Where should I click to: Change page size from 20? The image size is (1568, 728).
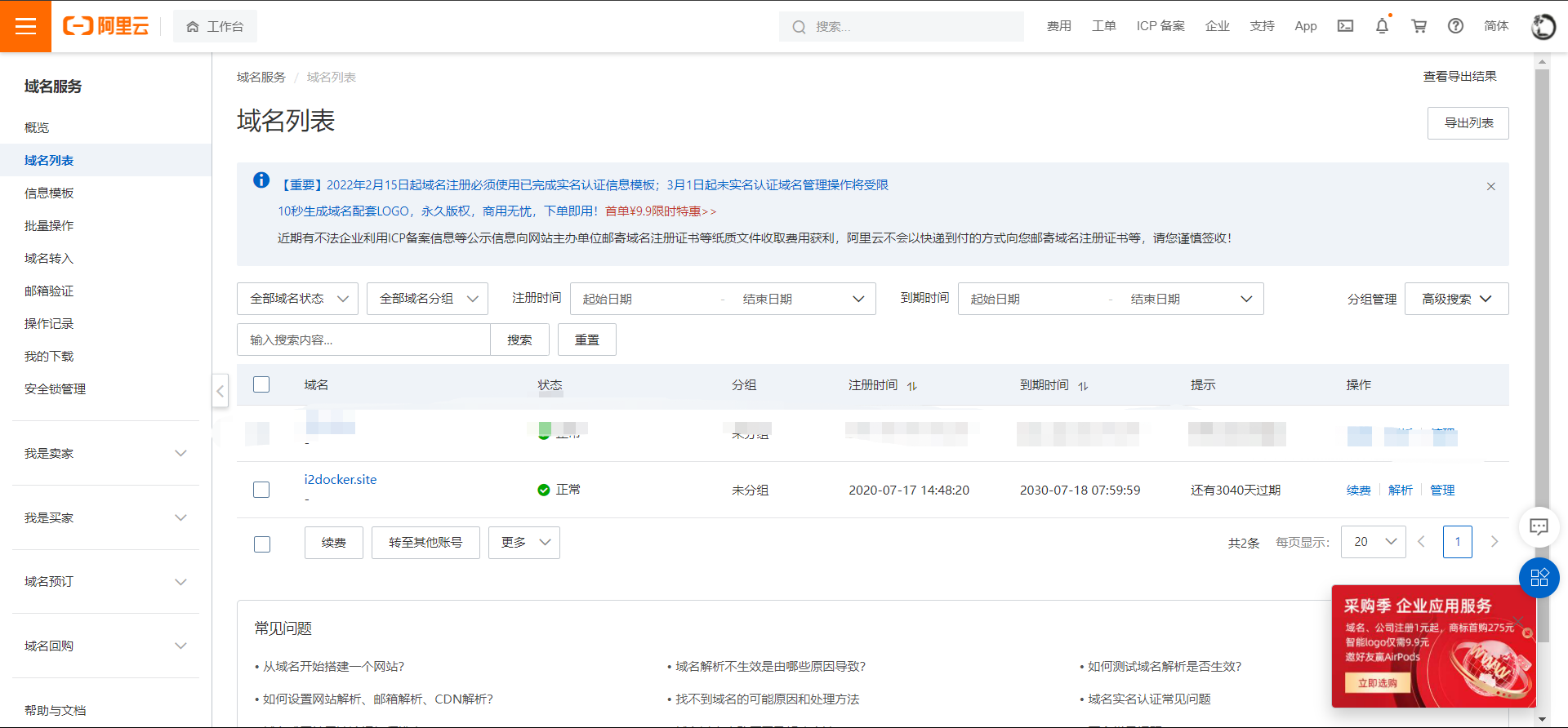[x=1374, y=542]
